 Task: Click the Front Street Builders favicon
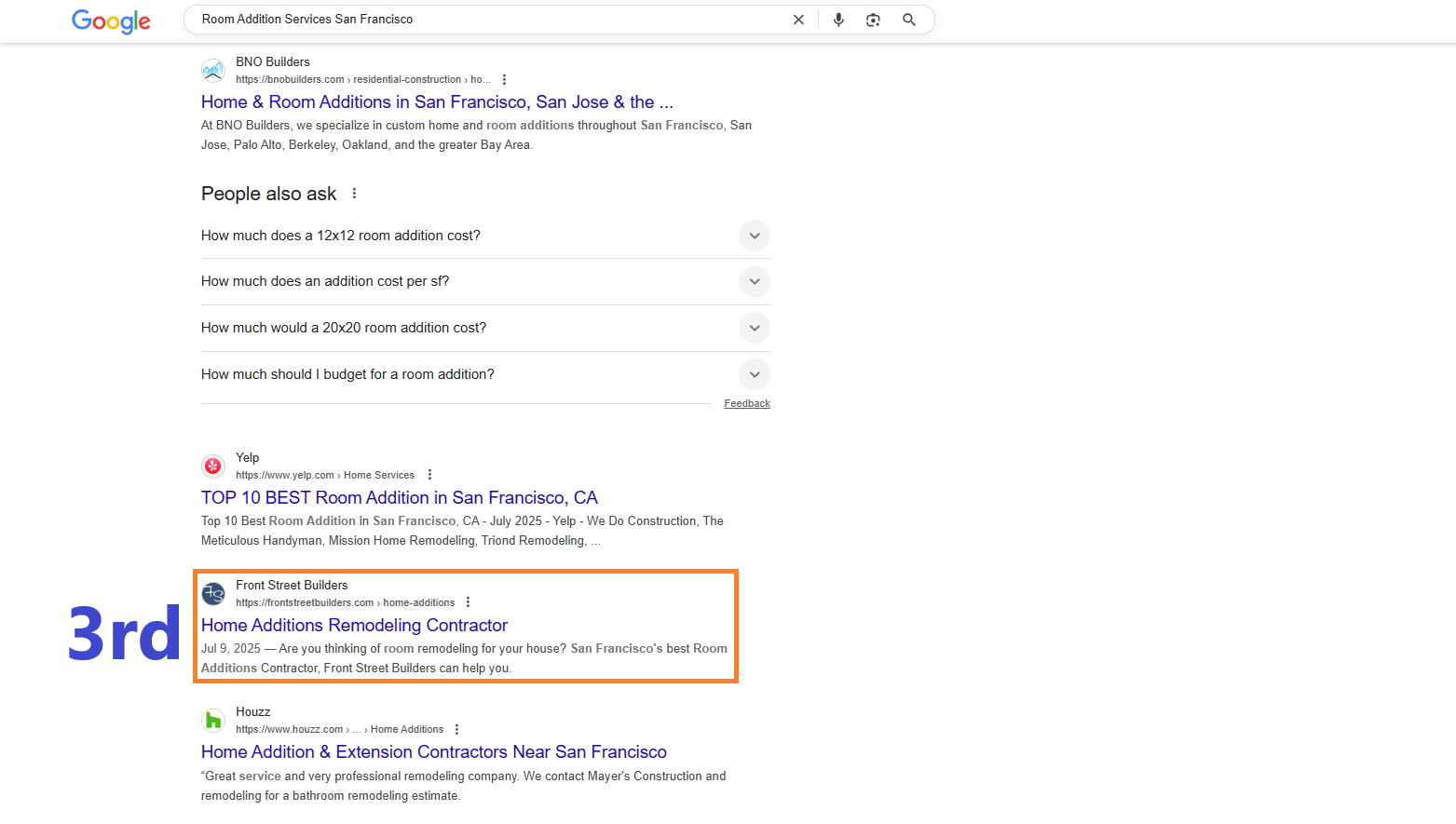pyautogui.click(x=213, y=593)
